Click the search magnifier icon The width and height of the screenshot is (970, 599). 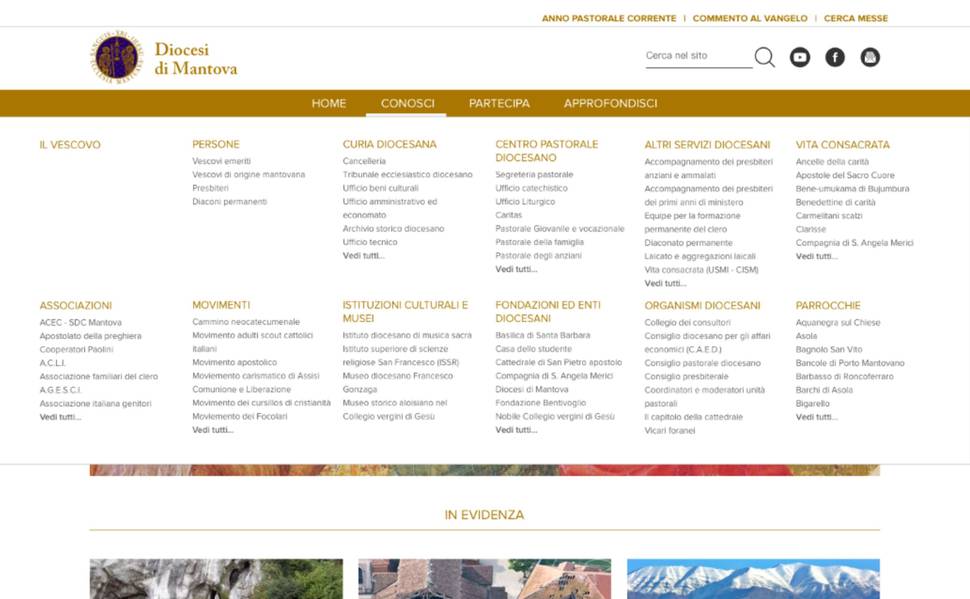click(764, 57)
